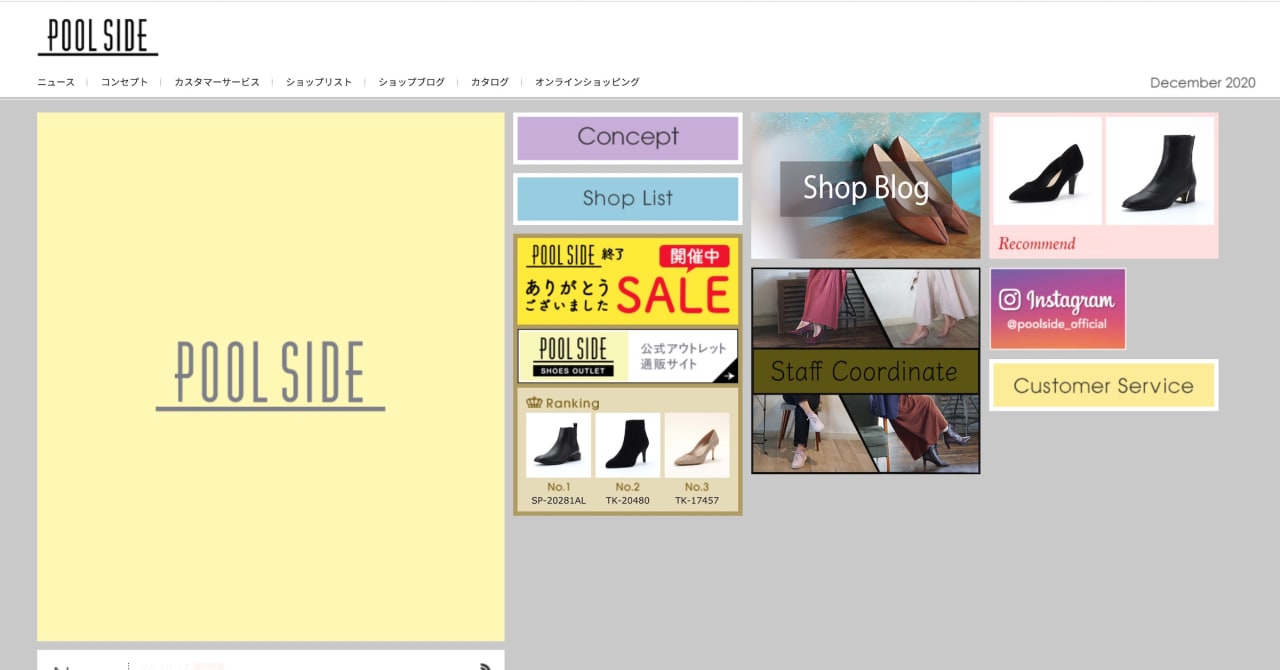Open オンラインショッピング menu link

pyautogui.click(x=587, y=82)
